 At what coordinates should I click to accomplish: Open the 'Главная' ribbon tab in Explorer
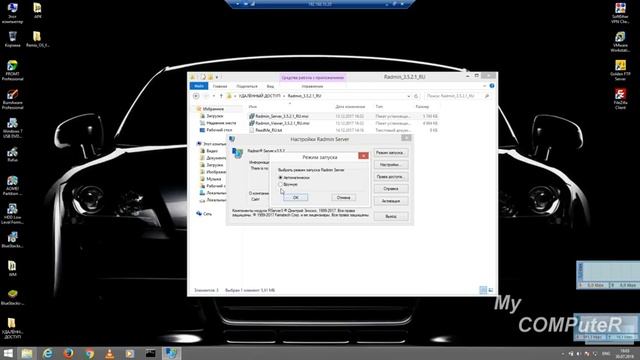[x=220, y=87]
